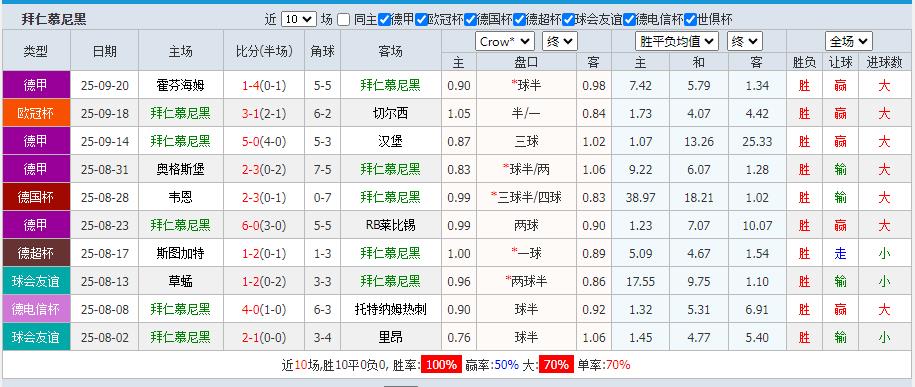
Task: Click the 草蜢 home team link
Action: pos(180,282)
